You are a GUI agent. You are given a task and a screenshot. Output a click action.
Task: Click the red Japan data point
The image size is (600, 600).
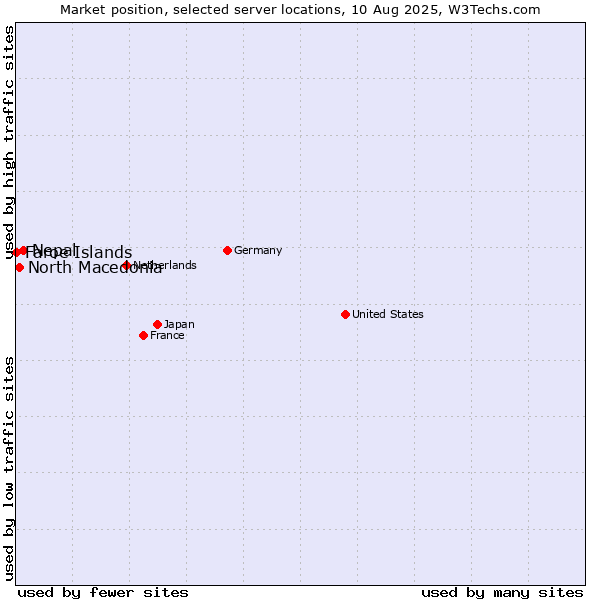tap(157, 324)
